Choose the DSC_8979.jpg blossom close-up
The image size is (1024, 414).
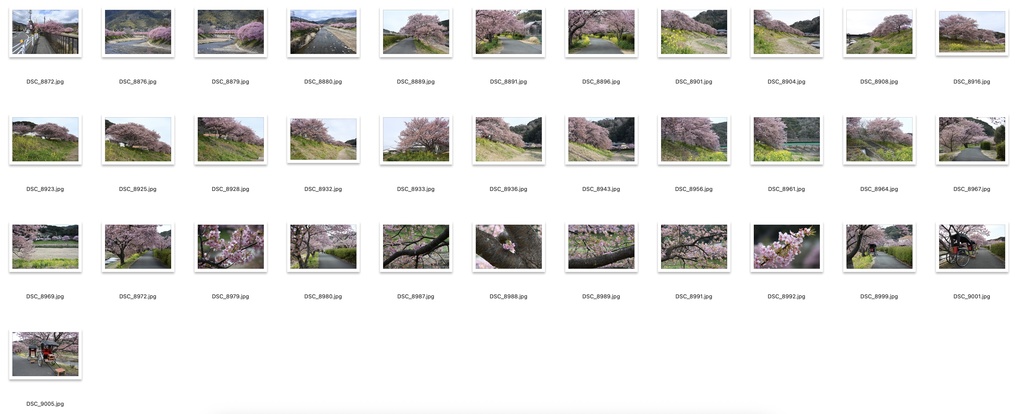[231, 247]
